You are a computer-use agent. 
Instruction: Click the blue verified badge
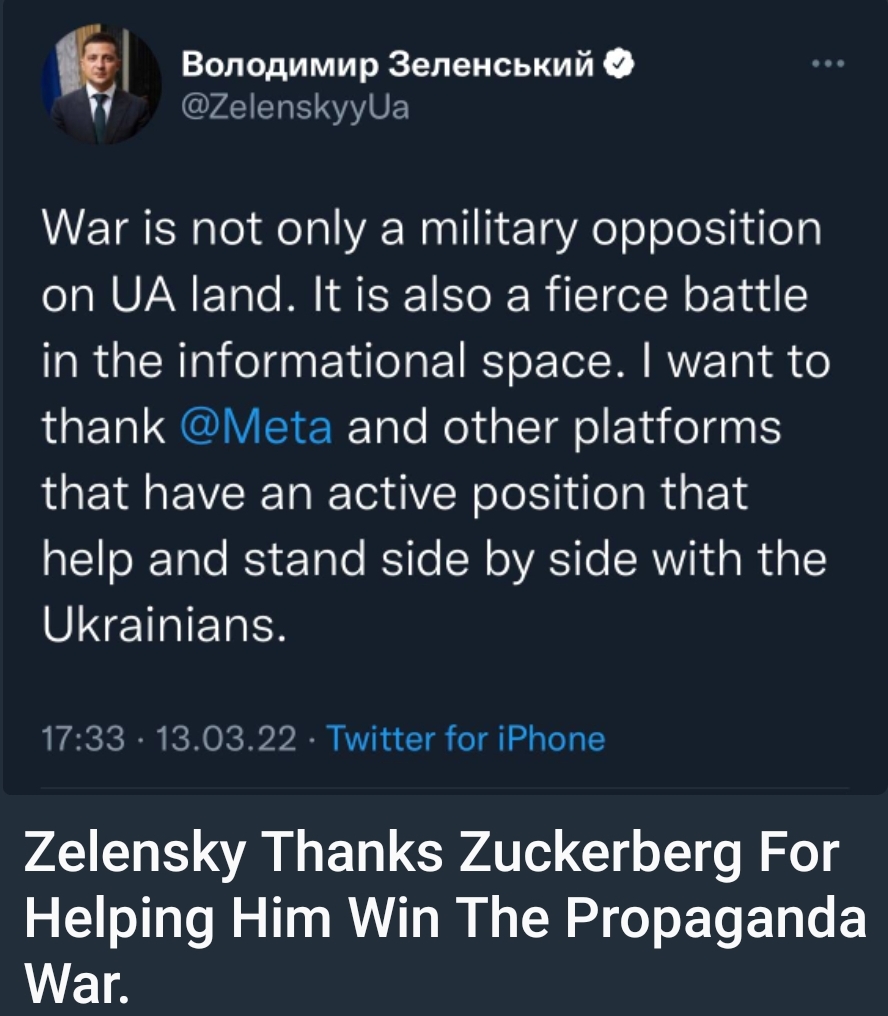619,67
